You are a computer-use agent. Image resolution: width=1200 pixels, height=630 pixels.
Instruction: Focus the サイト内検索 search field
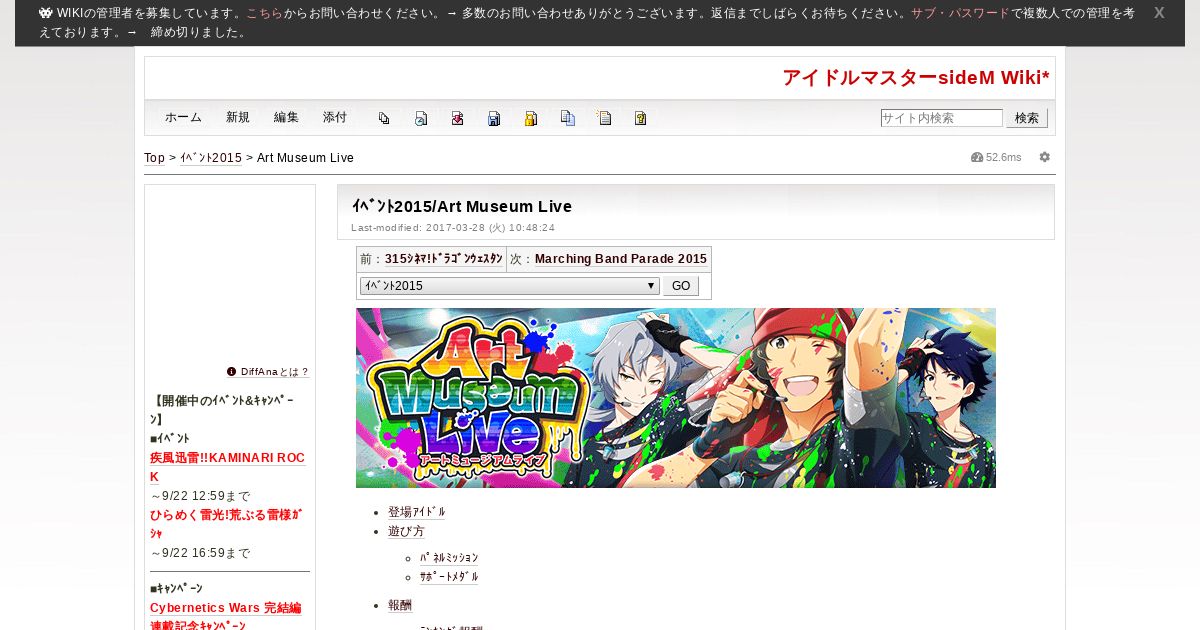coord(942,118)
